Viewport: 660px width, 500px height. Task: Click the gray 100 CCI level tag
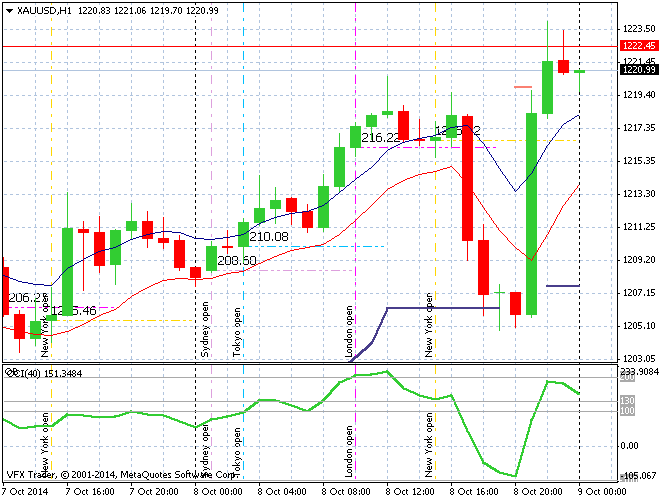627,410
